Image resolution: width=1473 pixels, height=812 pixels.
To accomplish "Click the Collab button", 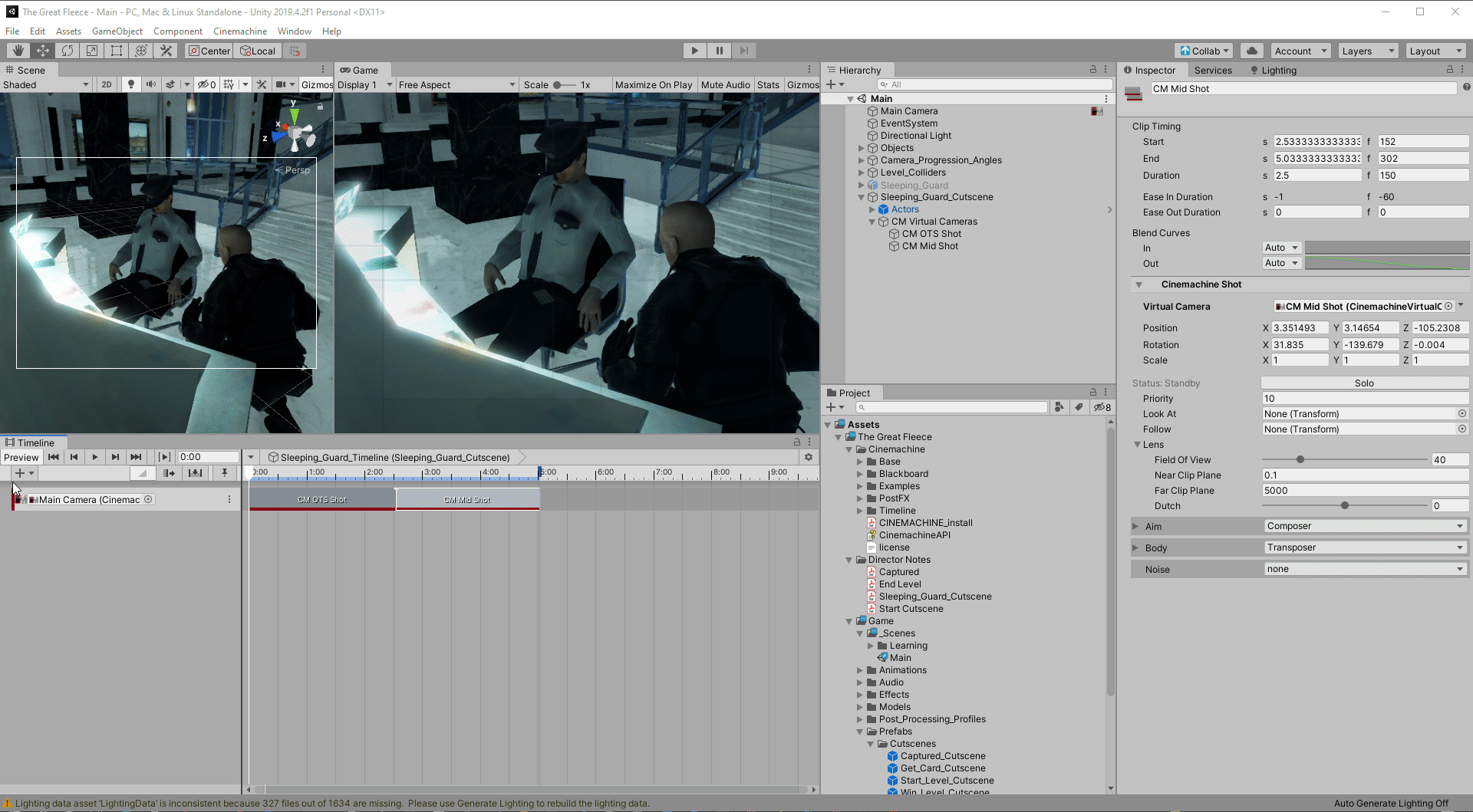I will 1204,51.
